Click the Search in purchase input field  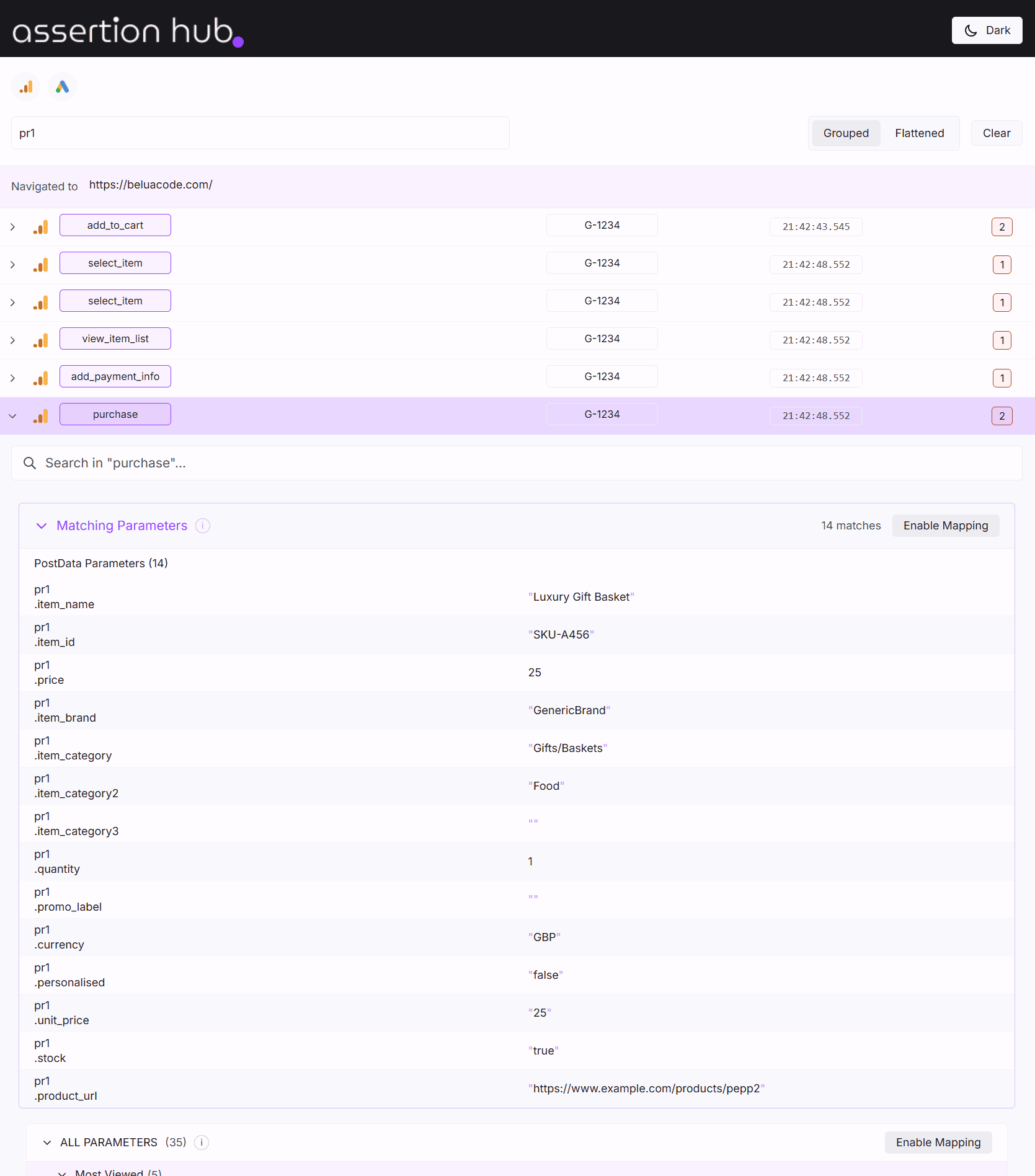pos(248,462)
